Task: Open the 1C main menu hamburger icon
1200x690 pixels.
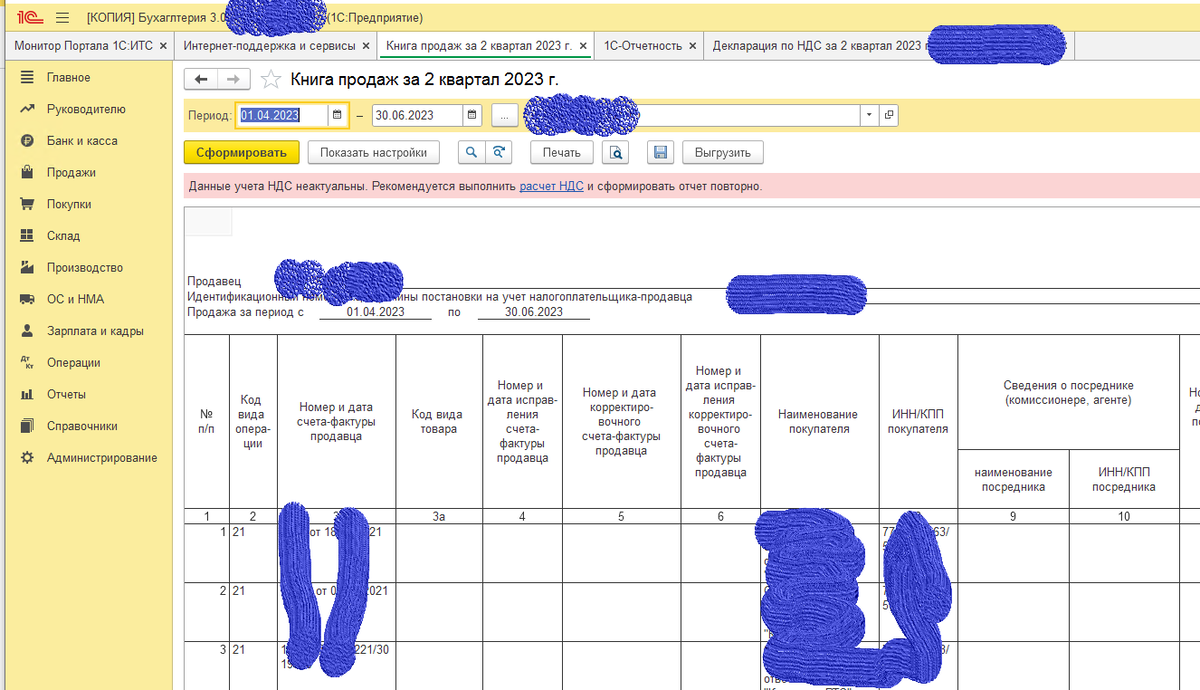Action: tap(62, 18)
